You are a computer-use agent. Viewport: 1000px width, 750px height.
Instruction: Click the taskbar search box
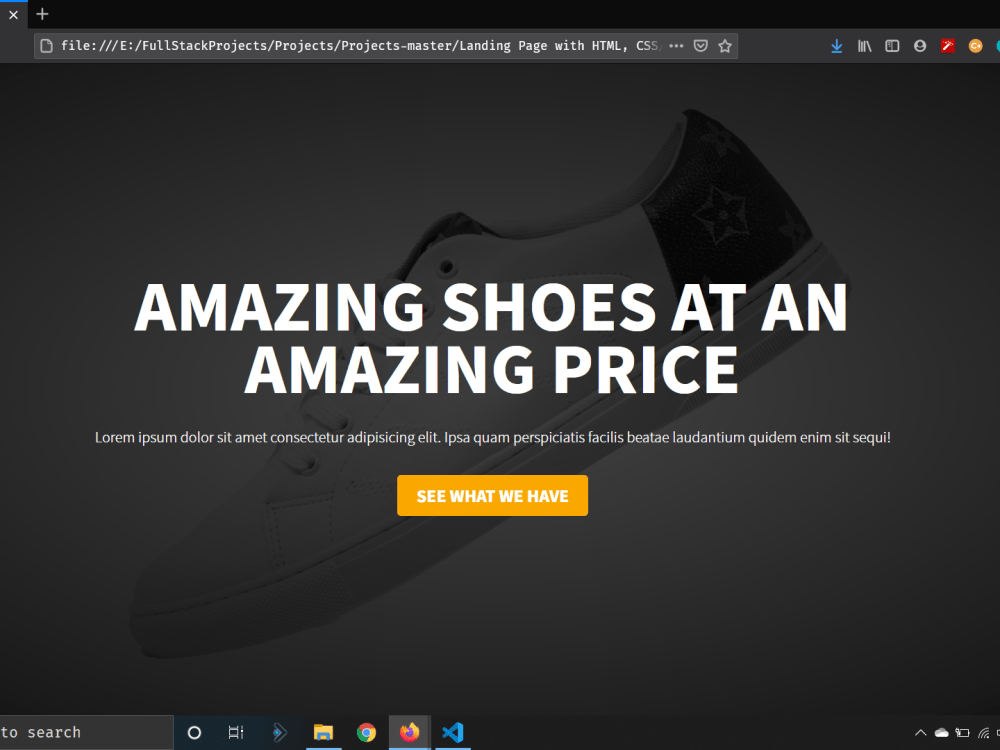click(86, 732)
